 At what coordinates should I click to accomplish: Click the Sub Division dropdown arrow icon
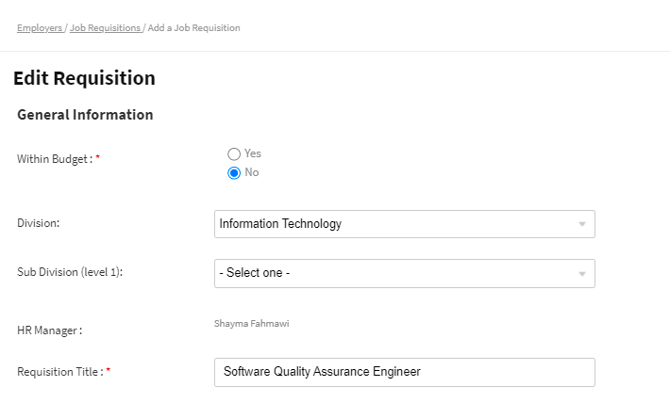(582, 273)
